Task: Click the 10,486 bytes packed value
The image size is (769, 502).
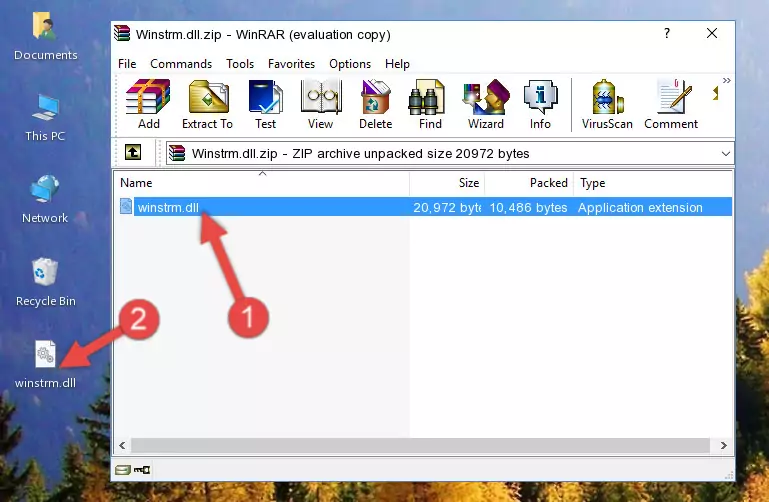Action: [528, 207]
